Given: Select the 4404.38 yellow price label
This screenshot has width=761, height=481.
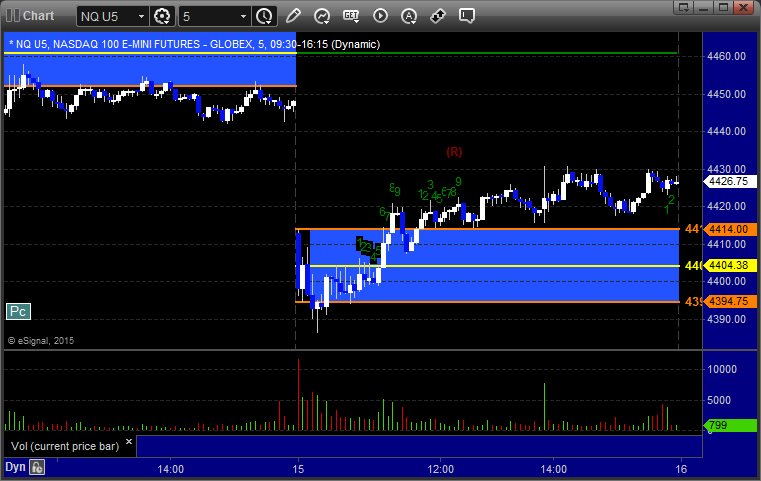Looking at the screenshot, I should click(x=730, y=265).
